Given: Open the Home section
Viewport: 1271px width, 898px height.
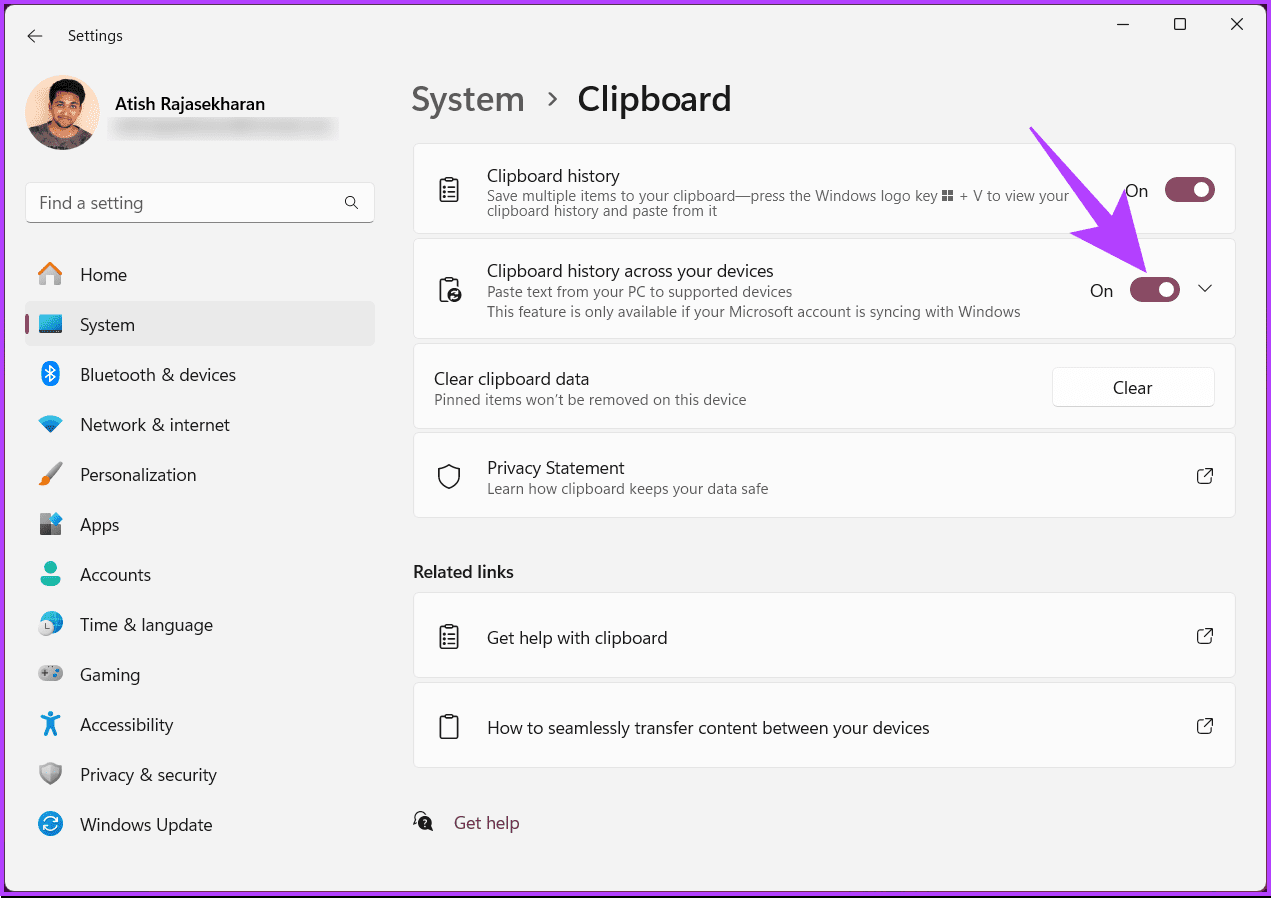Looking at the screenshot, I should point(103,274).
